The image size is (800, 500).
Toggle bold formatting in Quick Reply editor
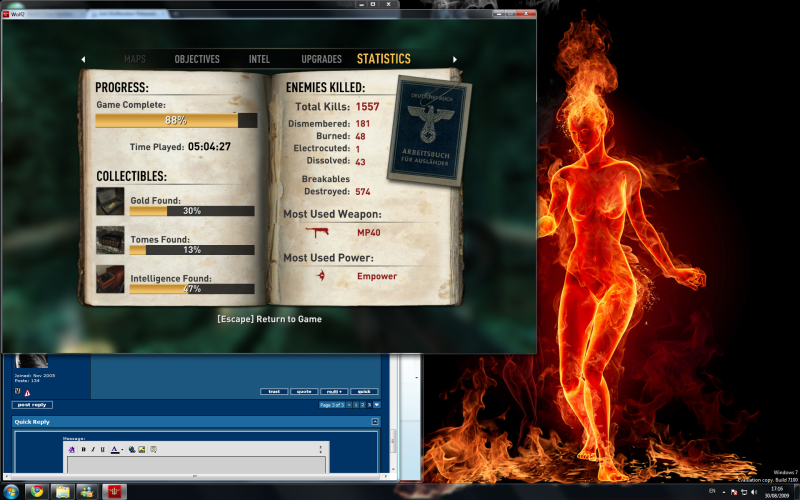[82, 450]
